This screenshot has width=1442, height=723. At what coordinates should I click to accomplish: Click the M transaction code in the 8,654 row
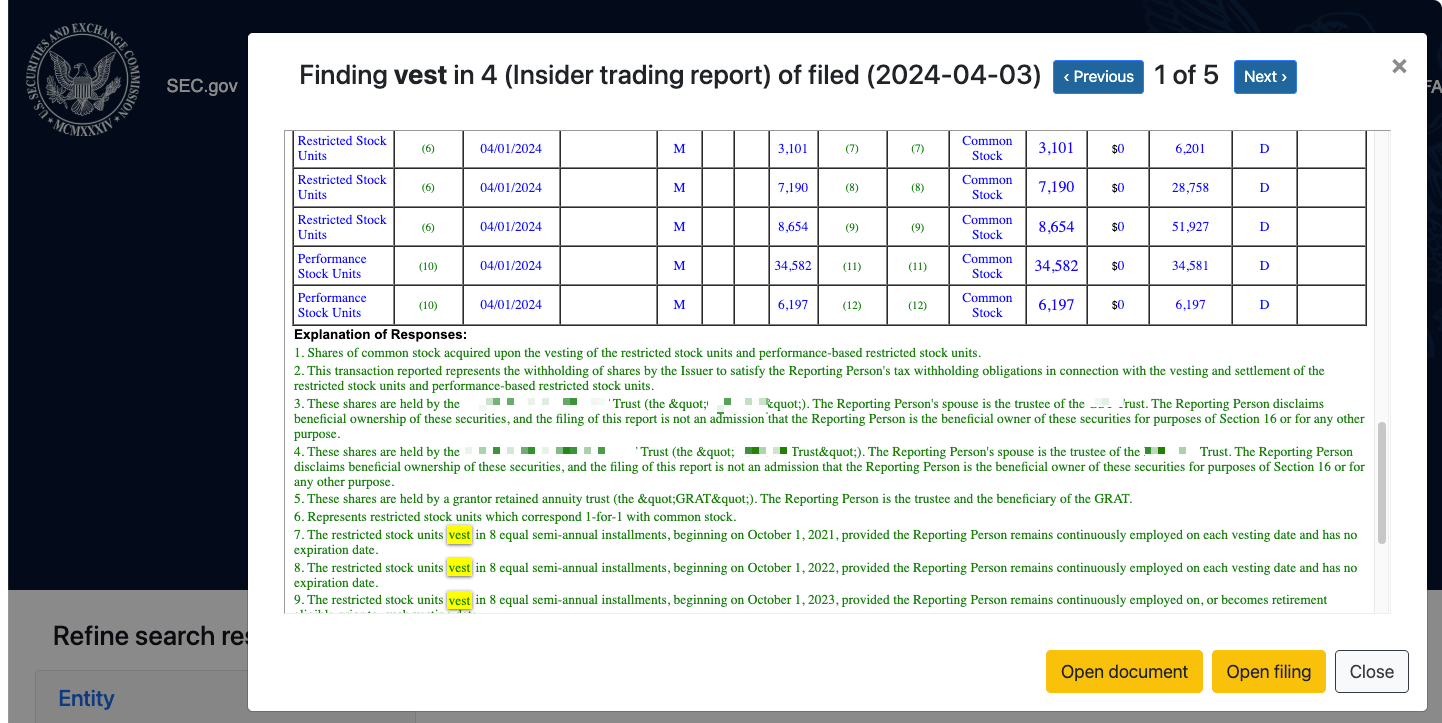tap(679, 227)
